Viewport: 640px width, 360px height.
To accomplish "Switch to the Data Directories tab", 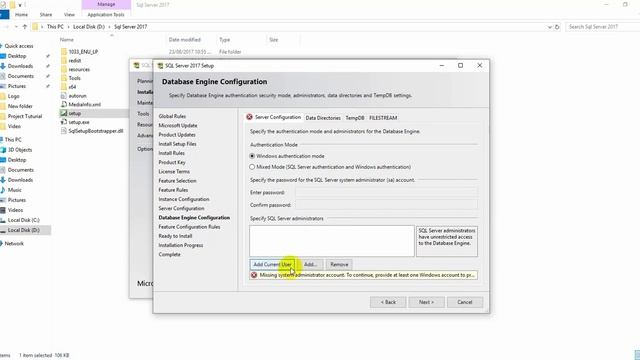I will (323, 118).
